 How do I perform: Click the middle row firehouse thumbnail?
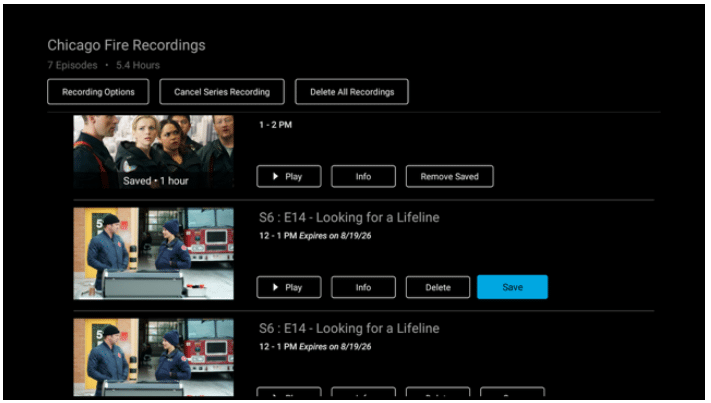[154, 253]
